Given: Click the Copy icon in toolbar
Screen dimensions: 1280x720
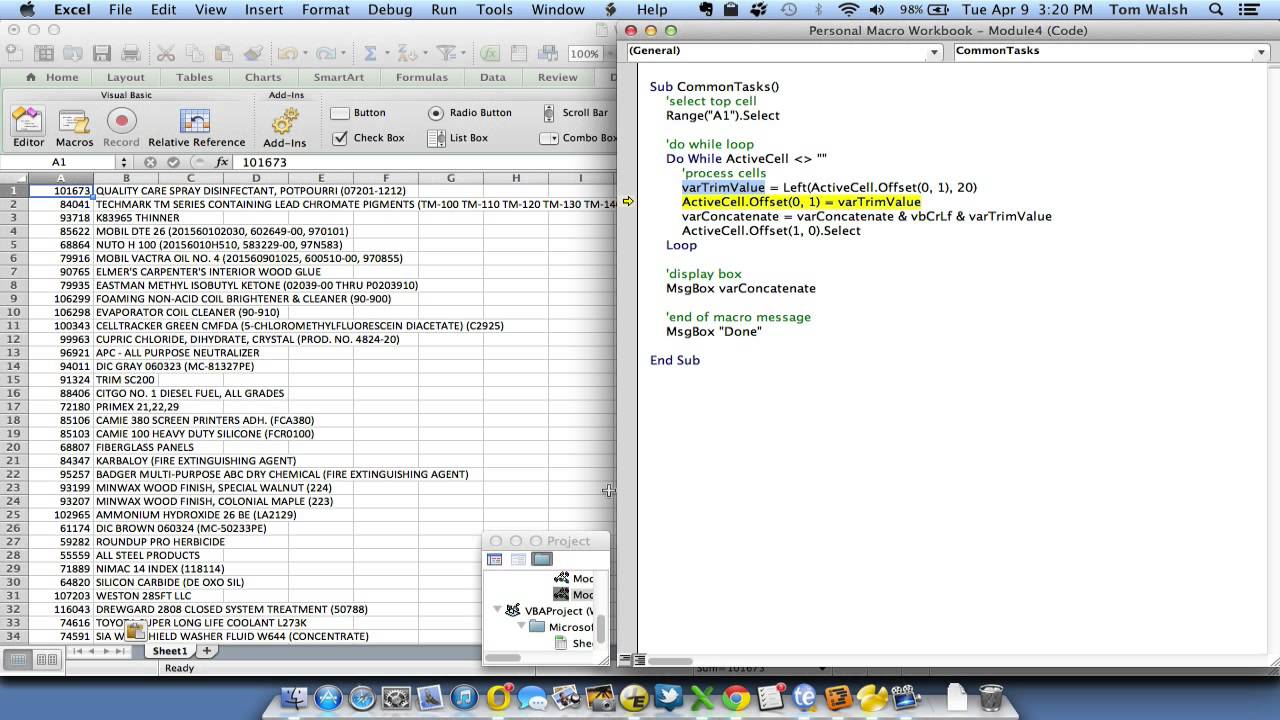Looking at the screenshot, I should click(x=195, y=54).
